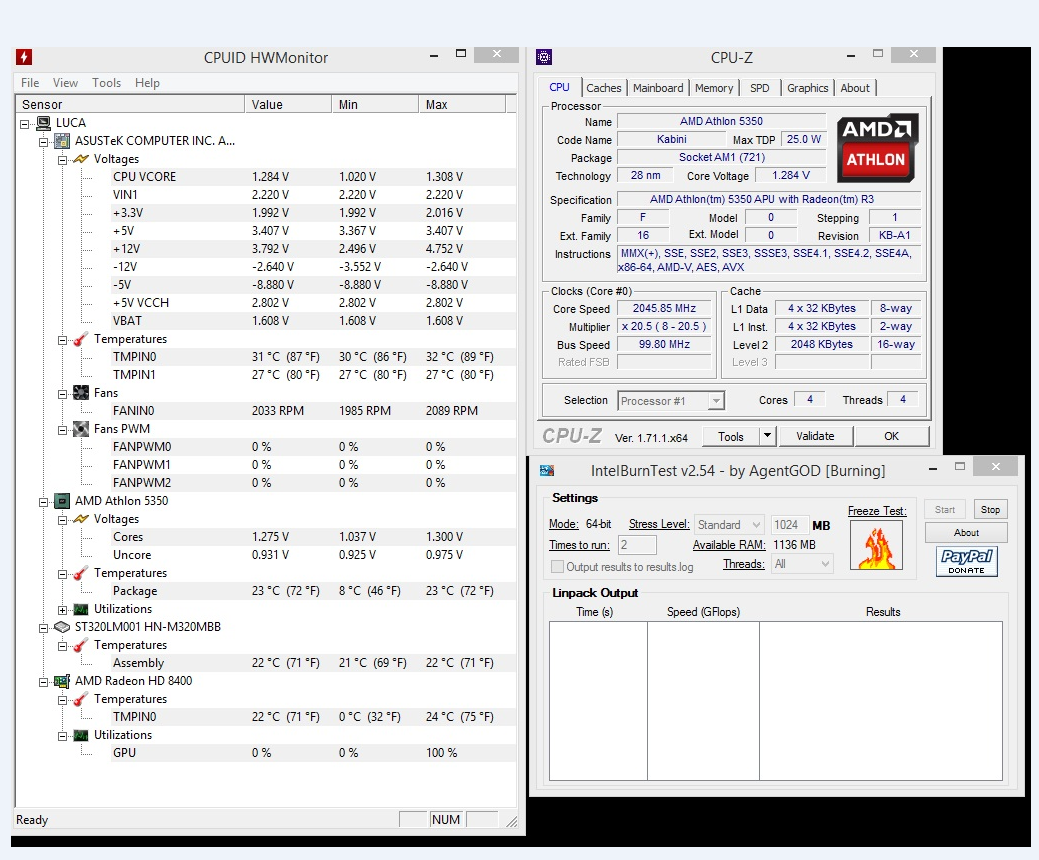Click the Radeon Temperatures thermometer icon

81,699
